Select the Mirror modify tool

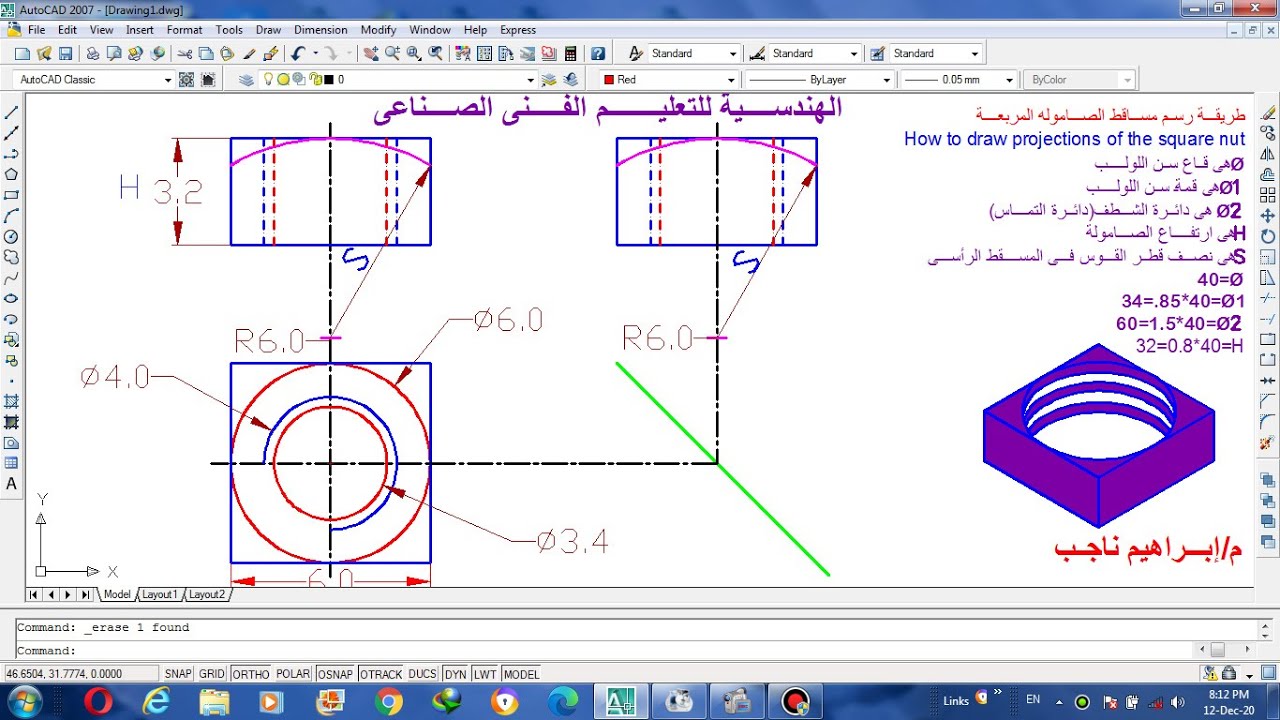click(1268, 154)
